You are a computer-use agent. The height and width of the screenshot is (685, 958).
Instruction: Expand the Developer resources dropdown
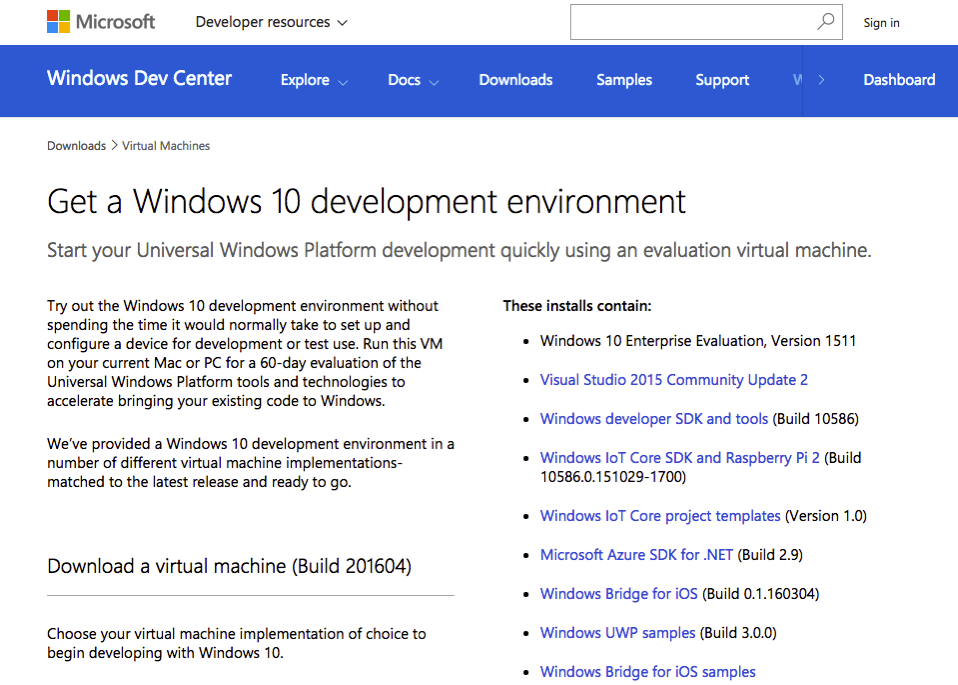(x=271, y=22)
